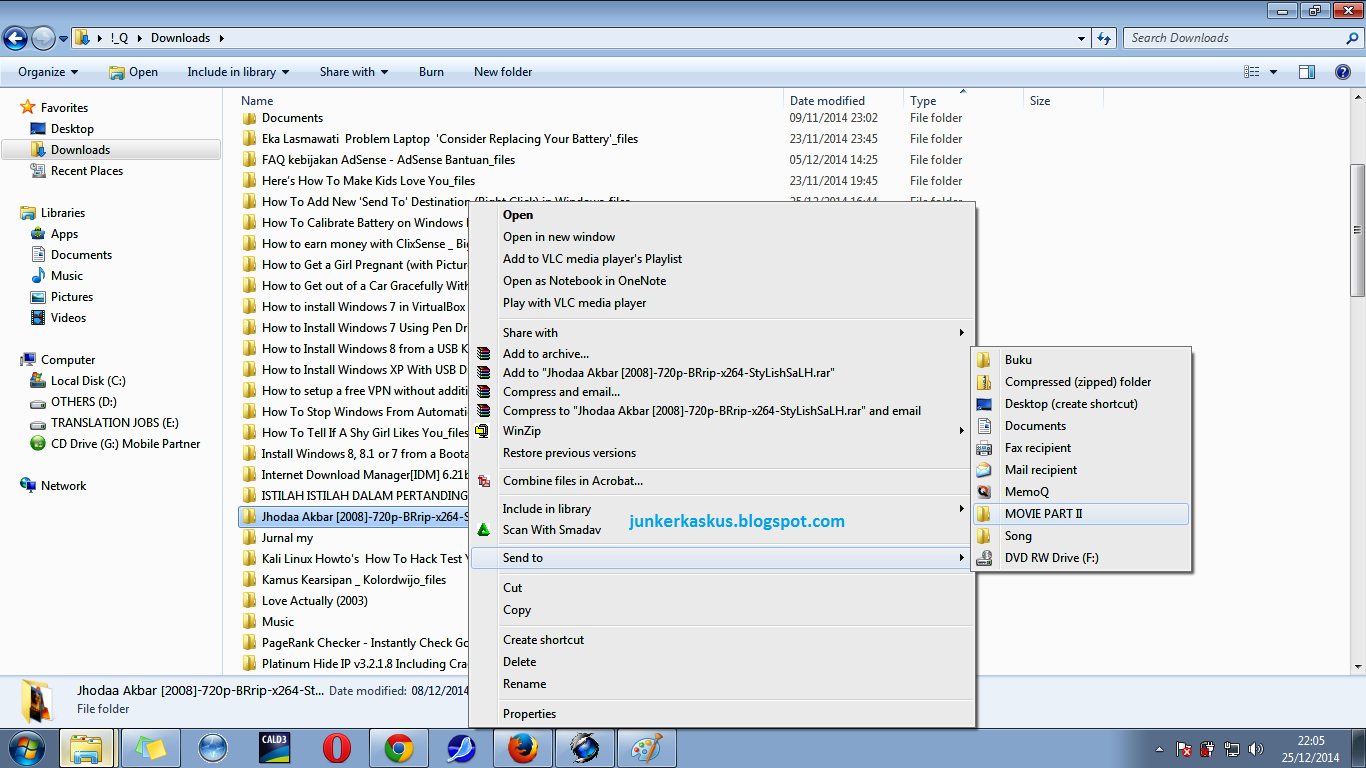Select TRANSLATION JOBS (E:) drive
This screenshot has width=1366, height=768.
(114, 423)
